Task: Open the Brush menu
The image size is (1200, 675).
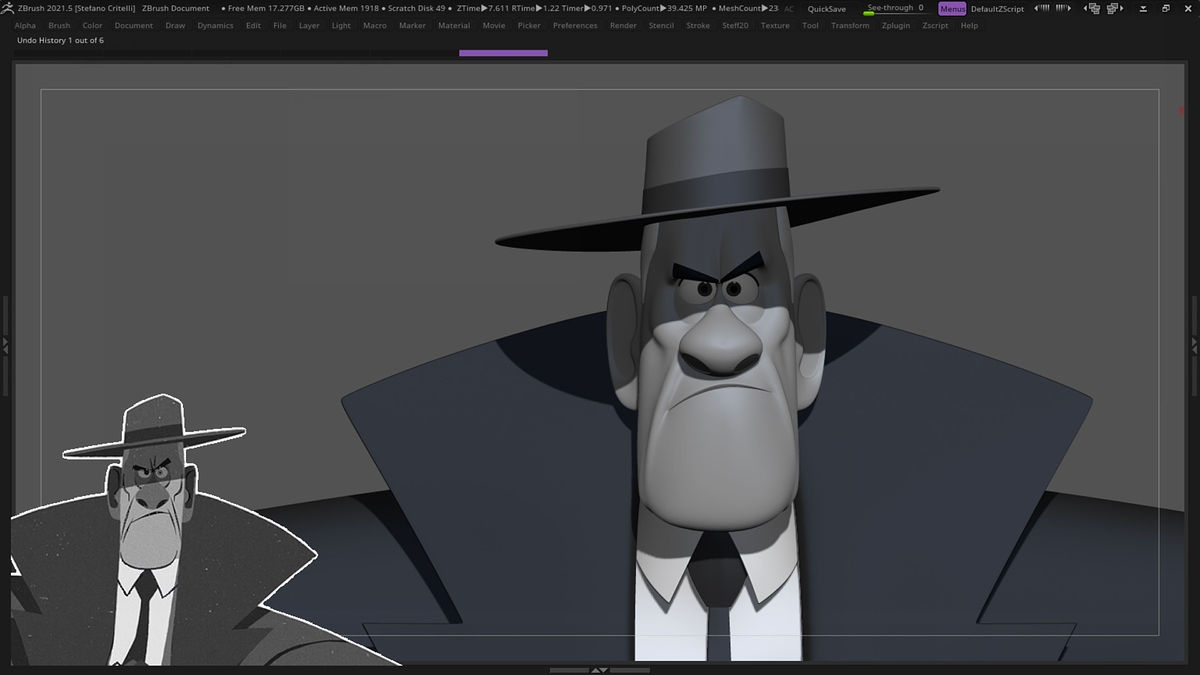Action: [59, 25]
